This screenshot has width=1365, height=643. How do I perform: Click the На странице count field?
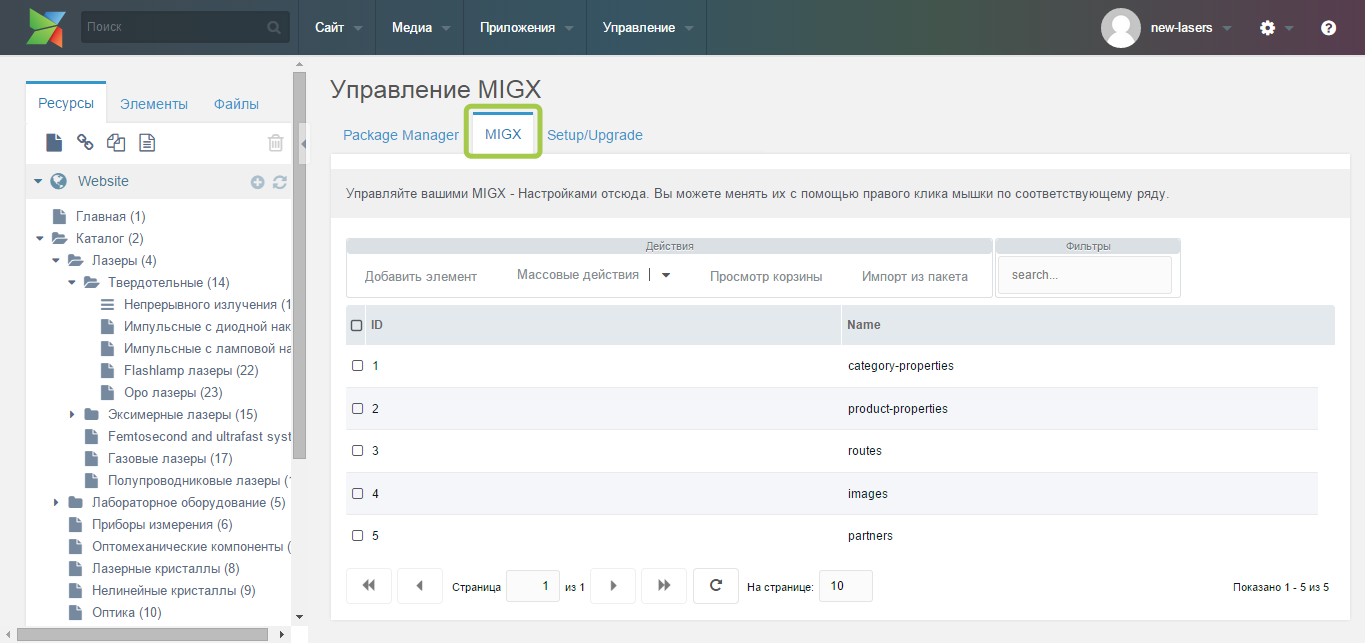846,586
